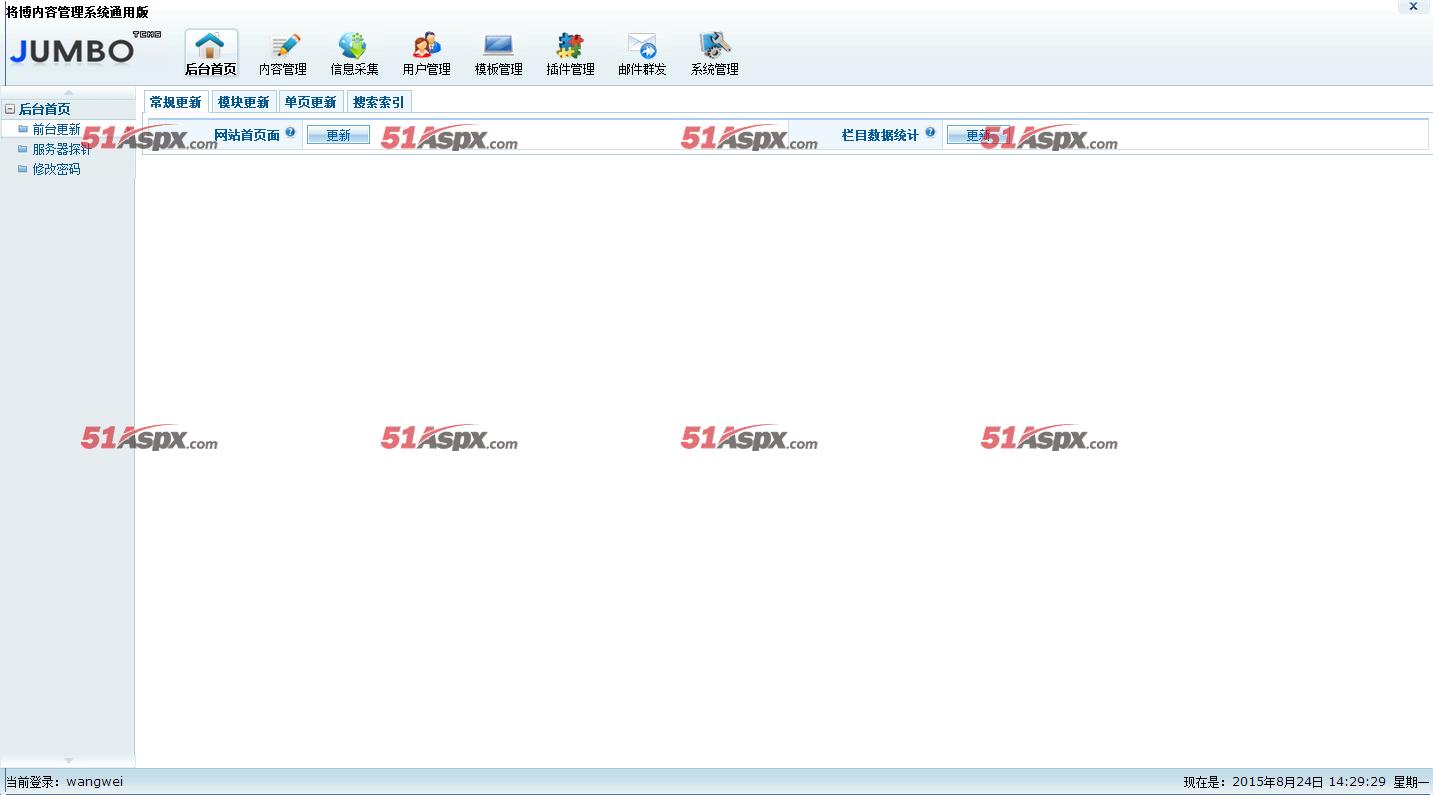Click the 将博内容管理系统通用版 title text
This screenshot has width=1433, height=795.
pyautogui.click(x=77, y=12)
